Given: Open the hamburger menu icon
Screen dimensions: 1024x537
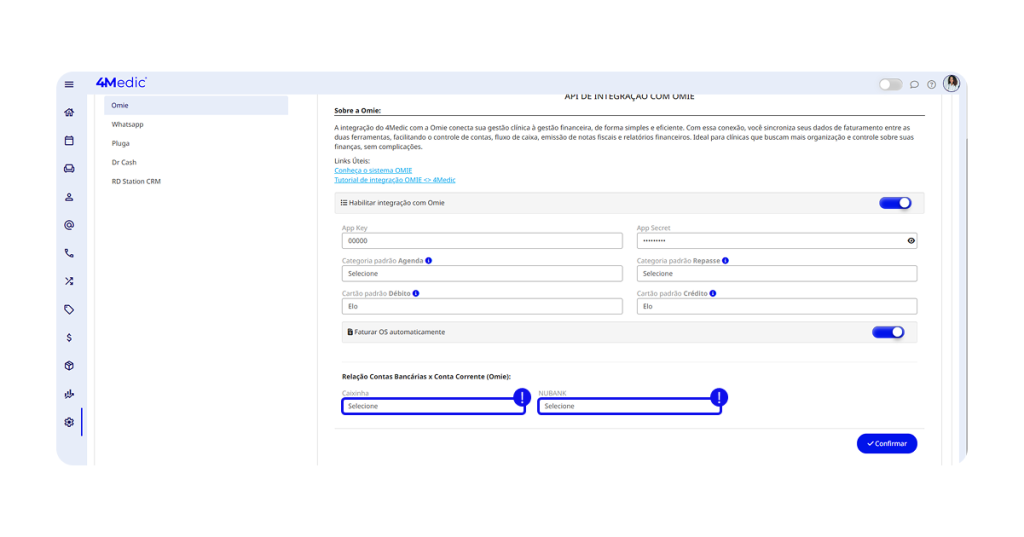Looking at the screenshot, I should (x=69, y=85).
